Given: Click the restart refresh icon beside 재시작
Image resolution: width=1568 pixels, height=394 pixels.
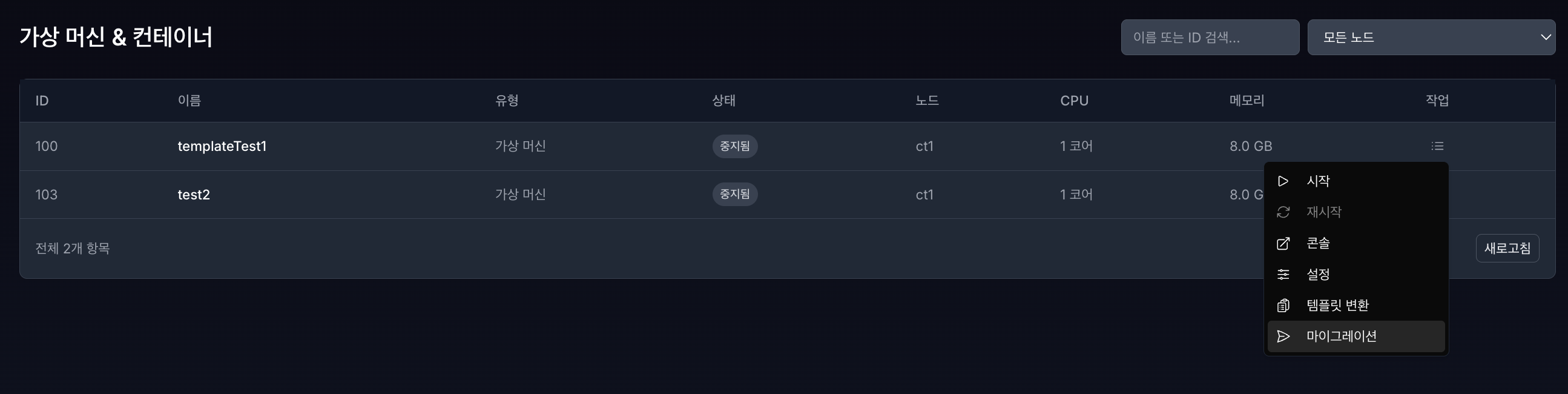Looking at the screenshot, I should click(1283, 212).
